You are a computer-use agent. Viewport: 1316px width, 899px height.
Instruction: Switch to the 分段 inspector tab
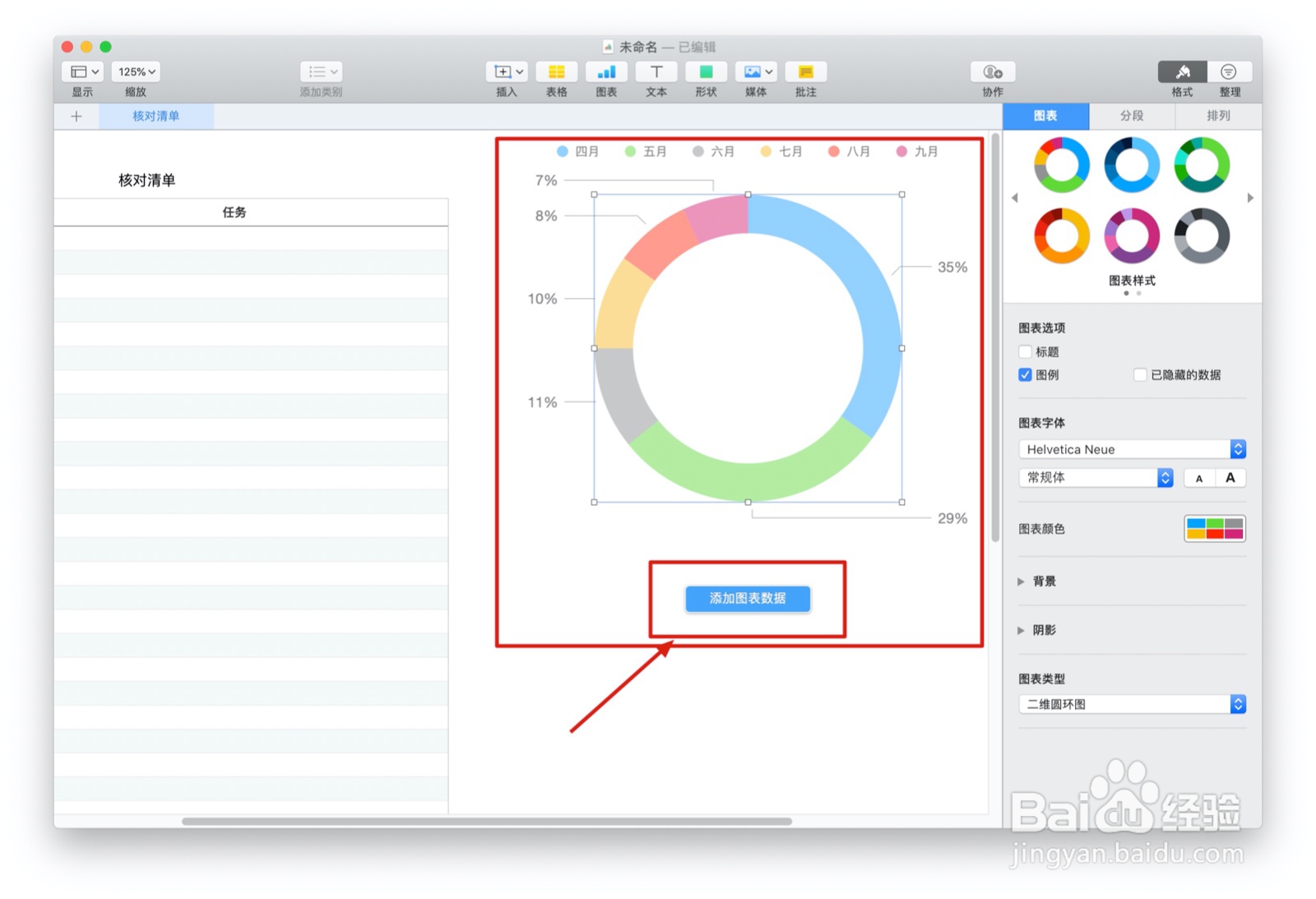click(1132, 116)
